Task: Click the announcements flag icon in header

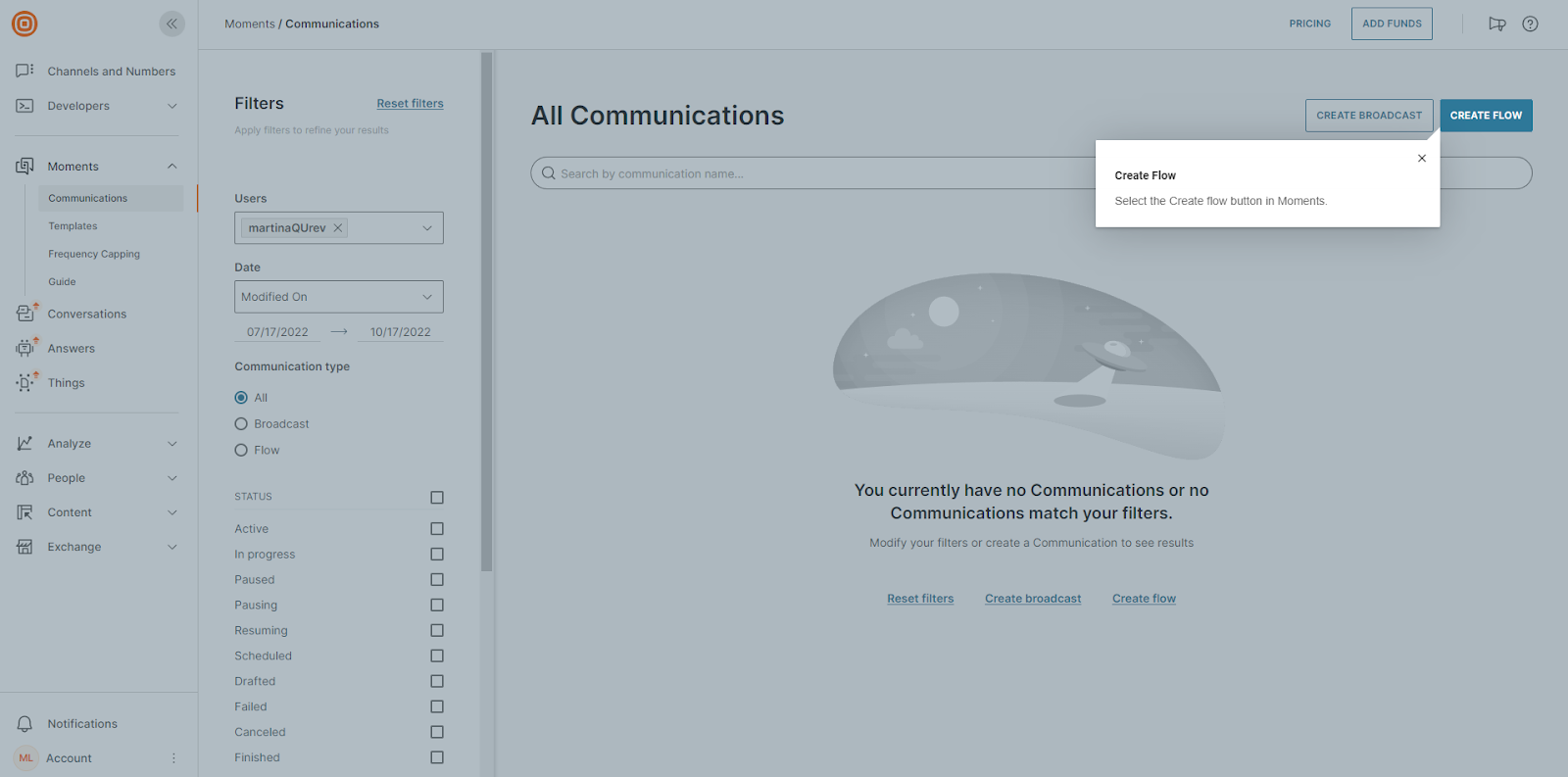Action: (1496, 24)
